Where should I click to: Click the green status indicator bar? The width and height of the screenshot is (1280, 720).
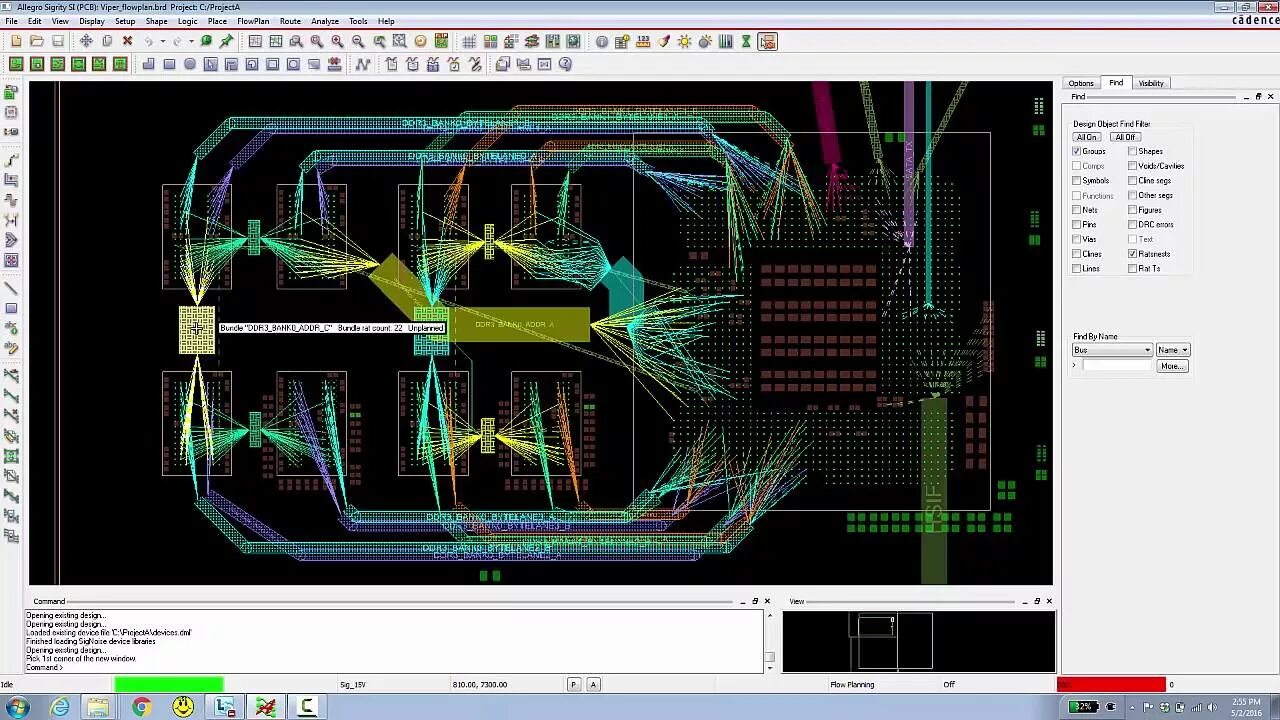point(168,685)
